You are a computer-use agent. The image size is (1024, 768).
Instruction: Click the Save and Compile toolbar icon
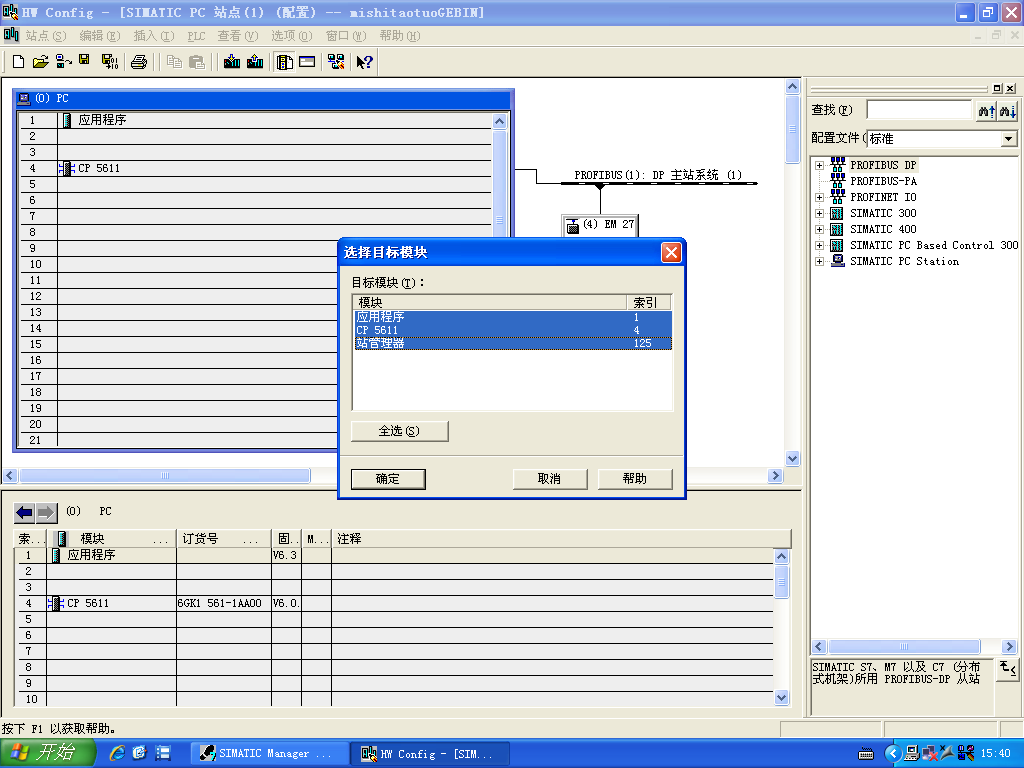pos(110,61)
